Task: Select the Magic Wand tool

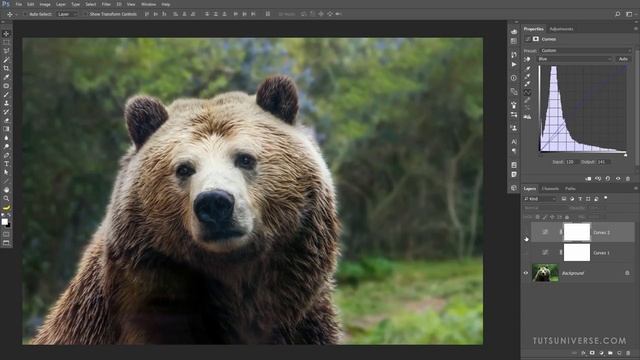Action: point(6,60)
